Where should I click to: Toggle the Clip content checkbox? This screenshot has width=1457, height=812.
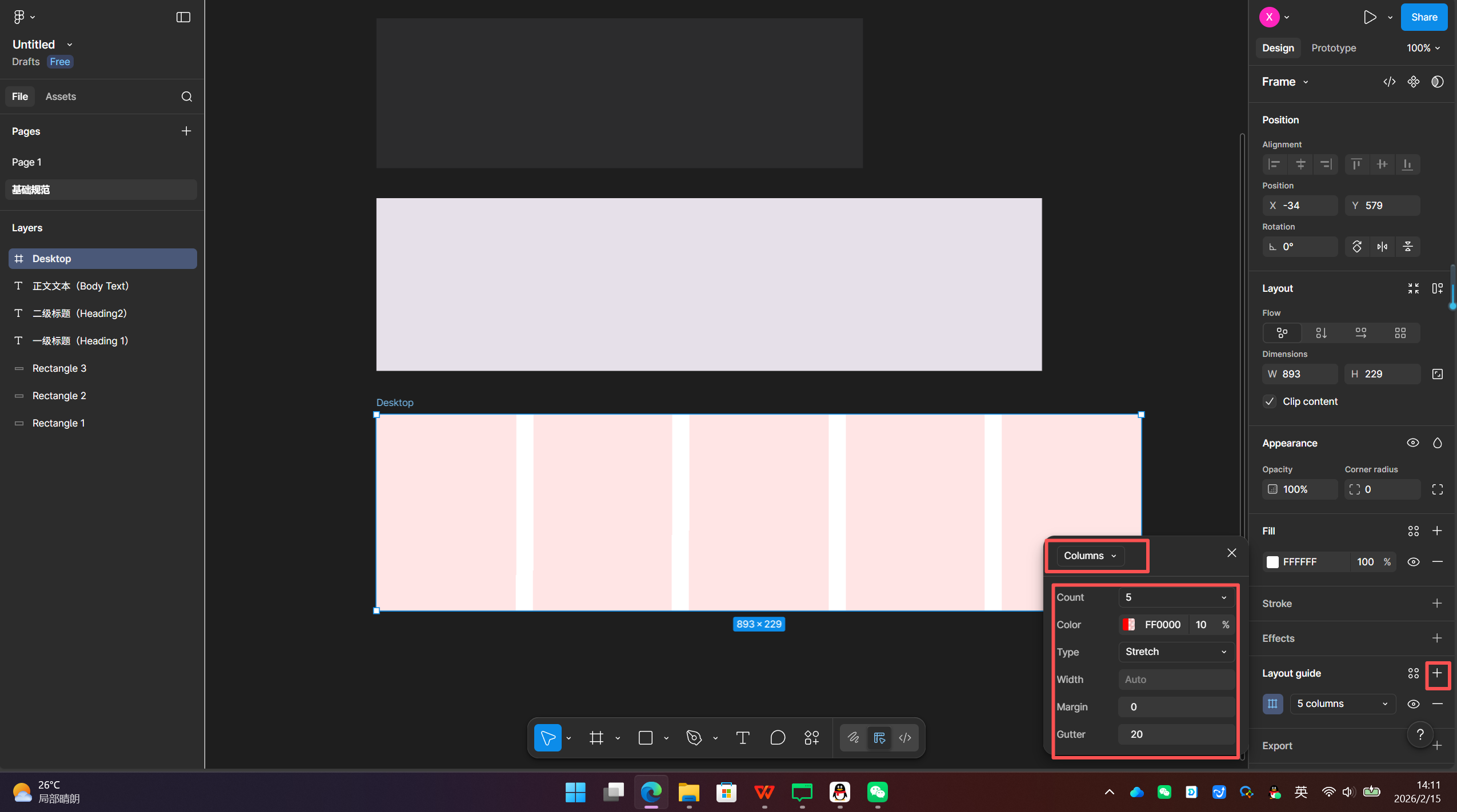pos(1270,401)
